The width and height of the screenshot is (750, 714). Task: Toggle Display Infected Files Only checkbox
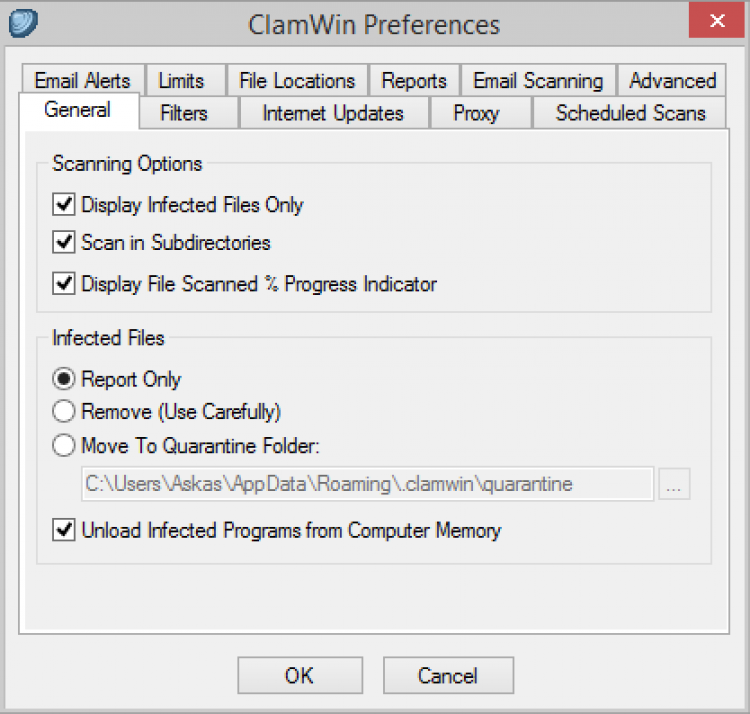(65, 206)
